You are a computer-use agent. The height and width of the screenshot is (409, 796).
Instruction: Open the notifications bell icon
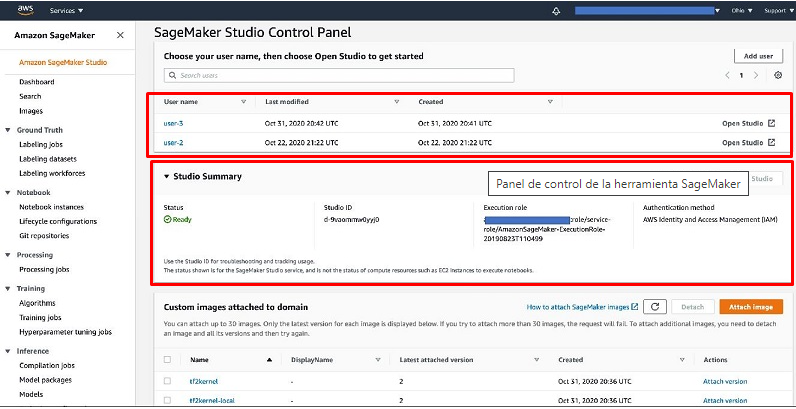tap(556, 11)
